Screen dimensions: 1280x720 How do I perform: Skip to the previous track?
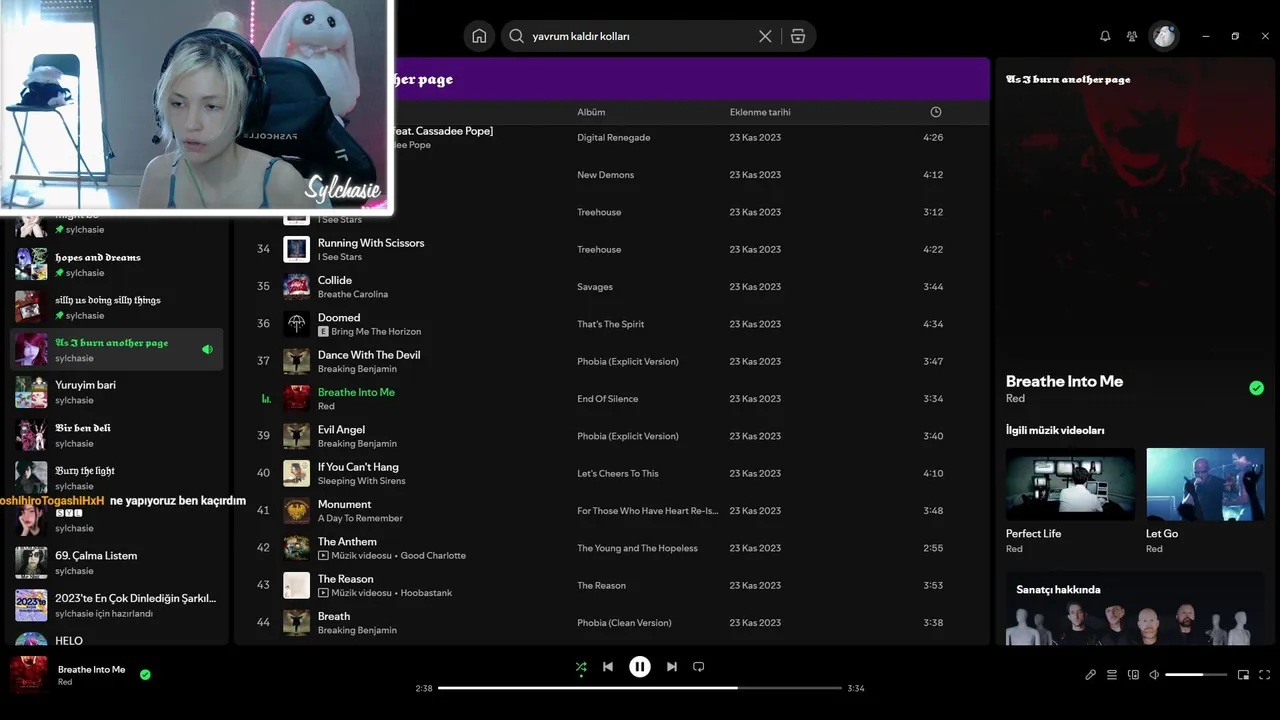(608, 667)
